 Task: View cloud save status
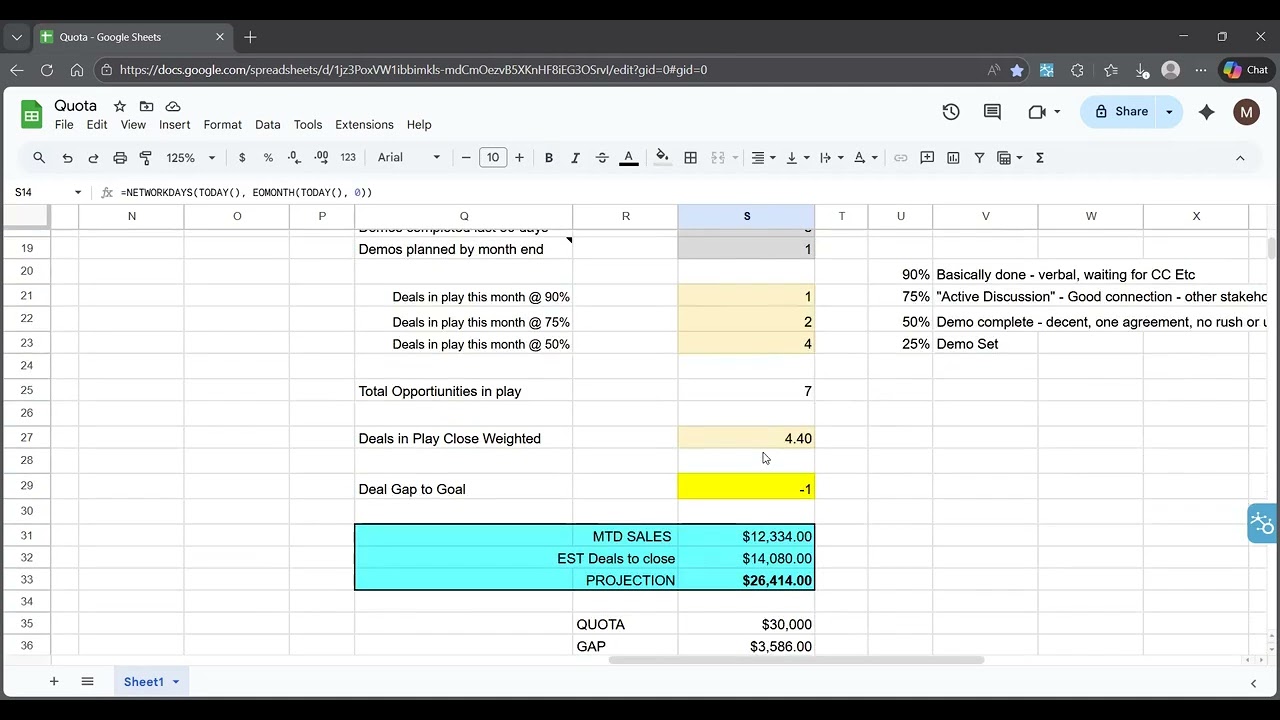coord(173,106)
